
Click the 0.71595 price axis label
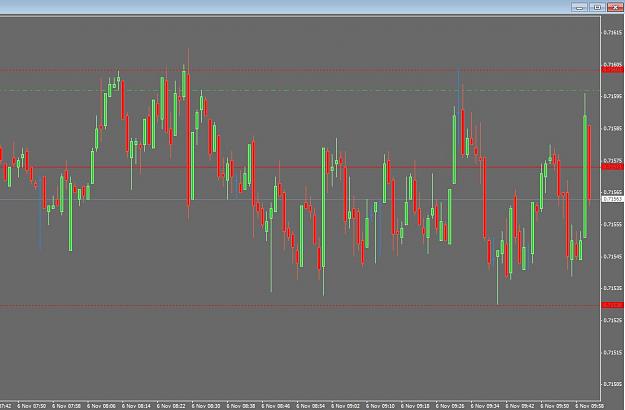[x=613, y=96]
